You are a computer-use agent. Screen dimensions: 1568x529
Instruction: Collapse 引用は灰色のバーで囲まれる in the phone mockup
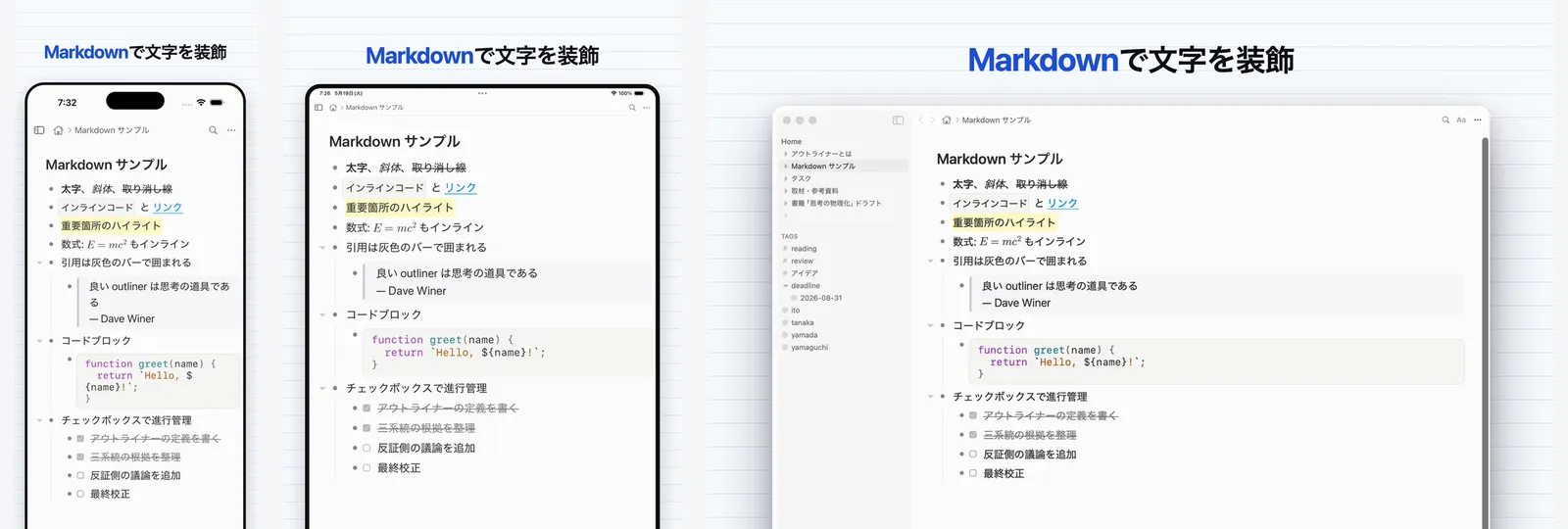coord(39,263)
